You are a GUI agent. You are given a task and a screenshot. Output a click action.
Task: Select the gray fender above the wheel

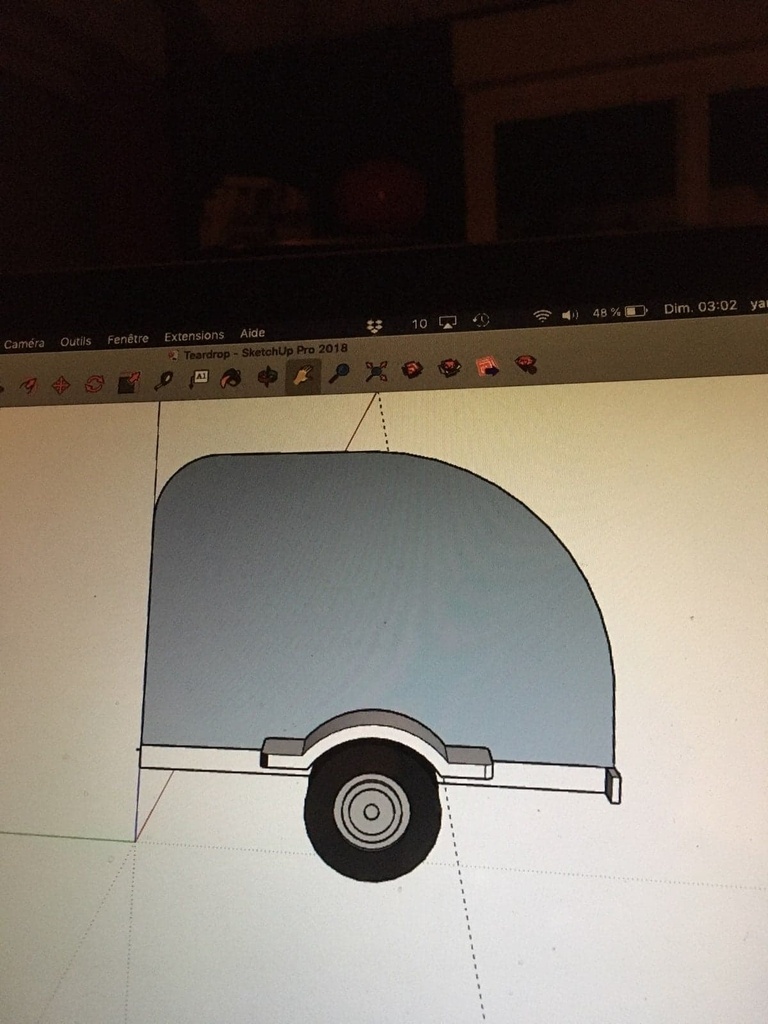click(x=377, y=743)
